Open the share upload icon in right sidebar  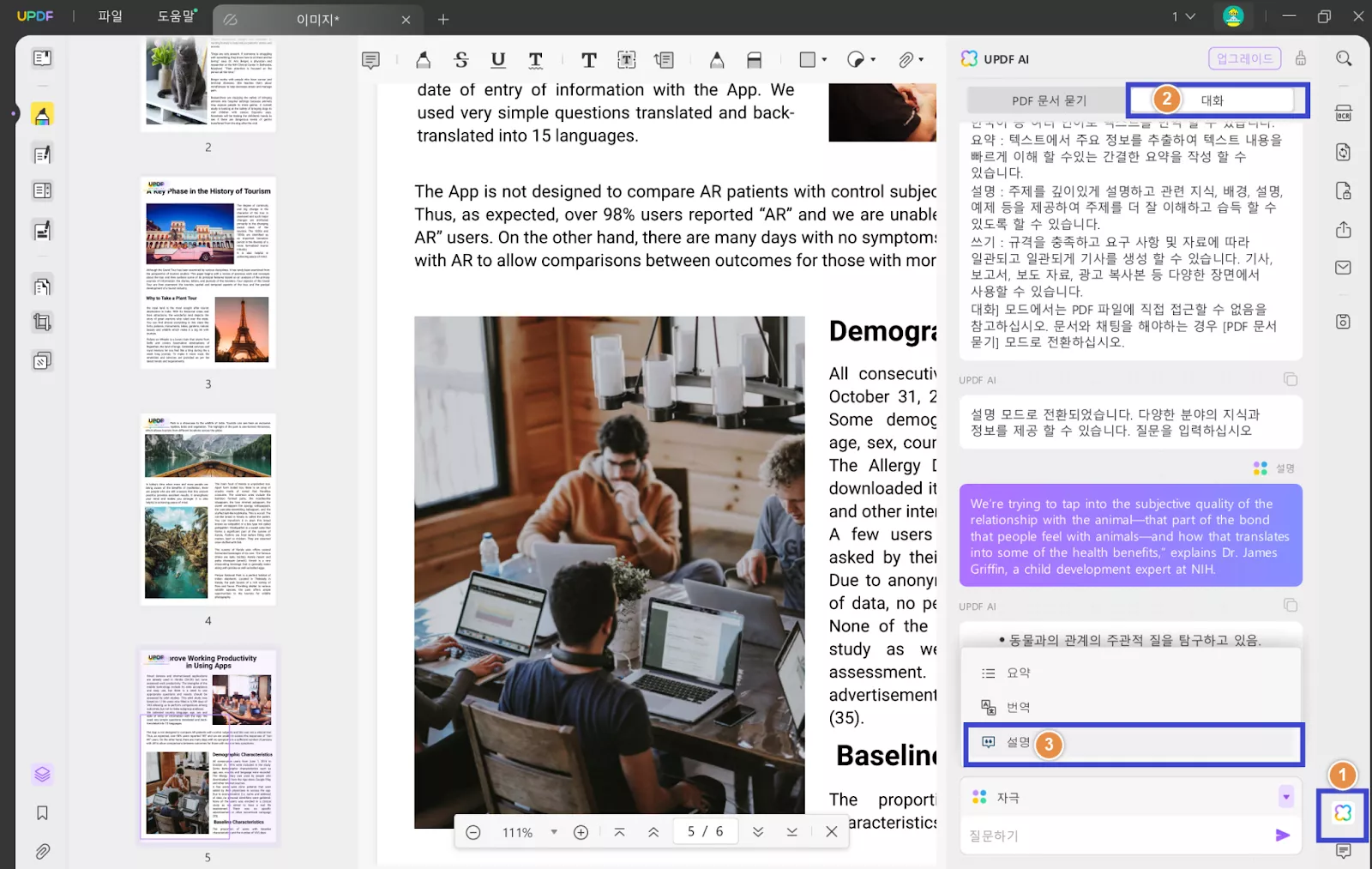tap(1344, 230)
